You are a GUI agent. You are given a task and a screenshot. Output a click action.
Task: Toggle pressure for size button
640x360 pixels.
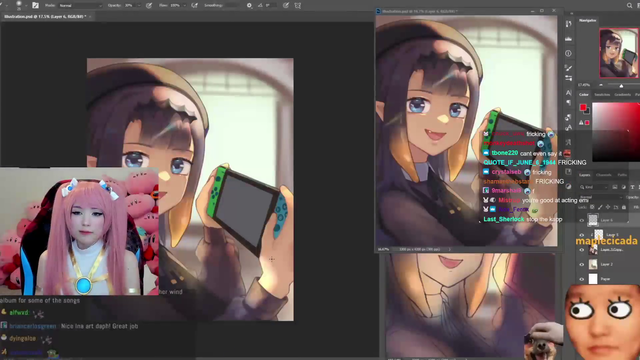[x=286, y=5]
